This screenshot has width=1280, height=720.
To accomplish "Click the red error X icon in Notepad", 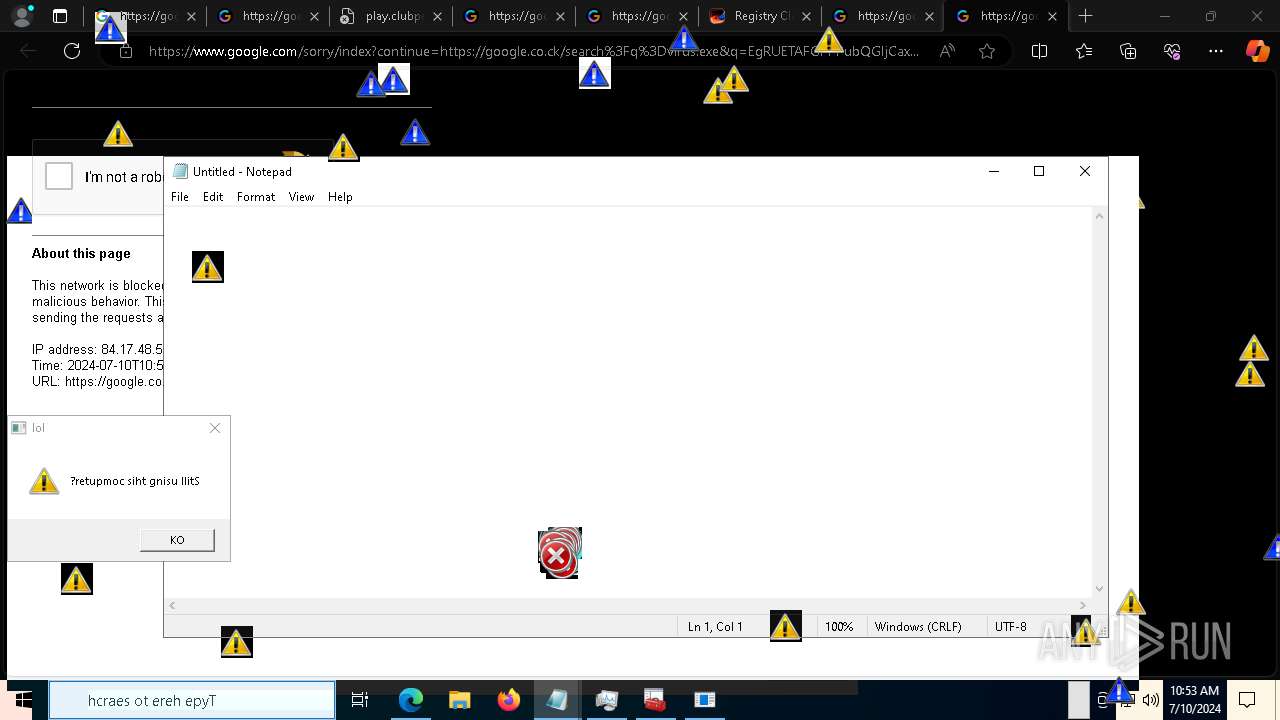I will 558,554.
